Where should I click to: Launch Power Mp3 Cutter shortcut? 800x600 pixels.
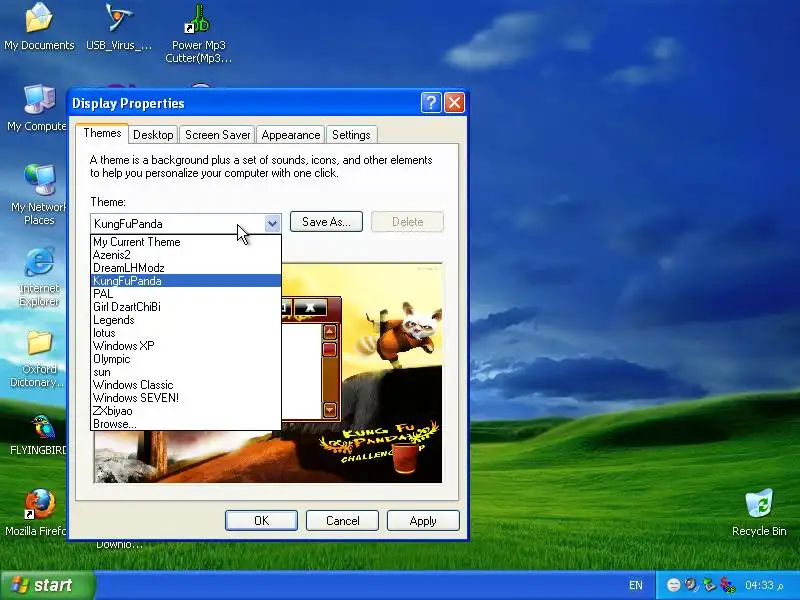click(198, 33)
